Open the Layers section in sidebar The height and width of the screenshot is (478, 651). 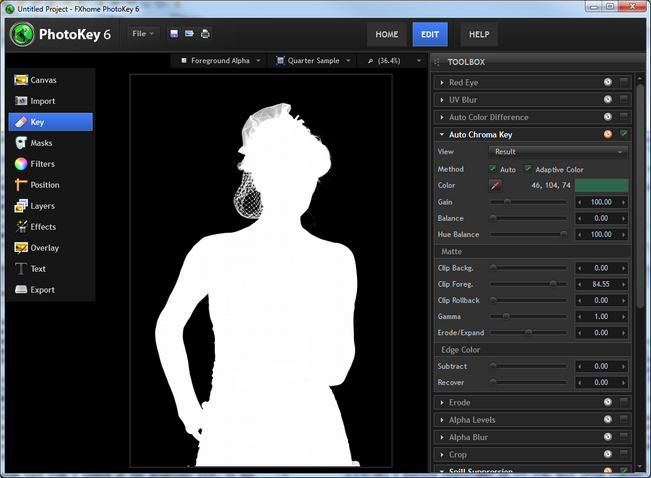point(50,206)
